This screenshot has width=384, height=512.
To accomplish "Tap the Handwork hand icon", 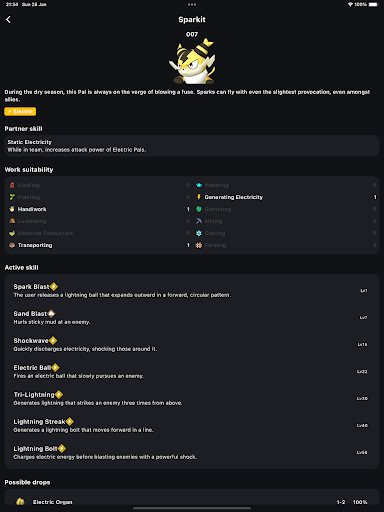I will coord(12,209).
